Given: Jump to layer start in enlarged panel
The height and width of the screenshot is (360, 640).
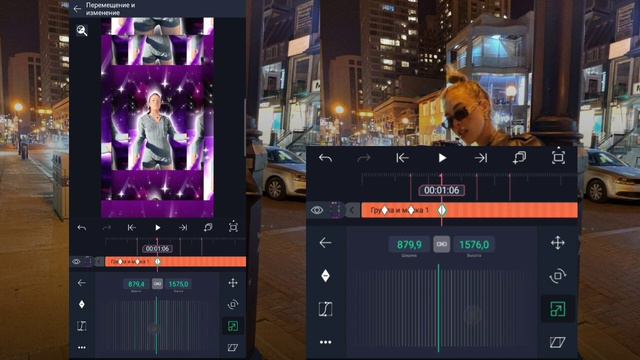Looking at the screenshot, I should 402,158.
